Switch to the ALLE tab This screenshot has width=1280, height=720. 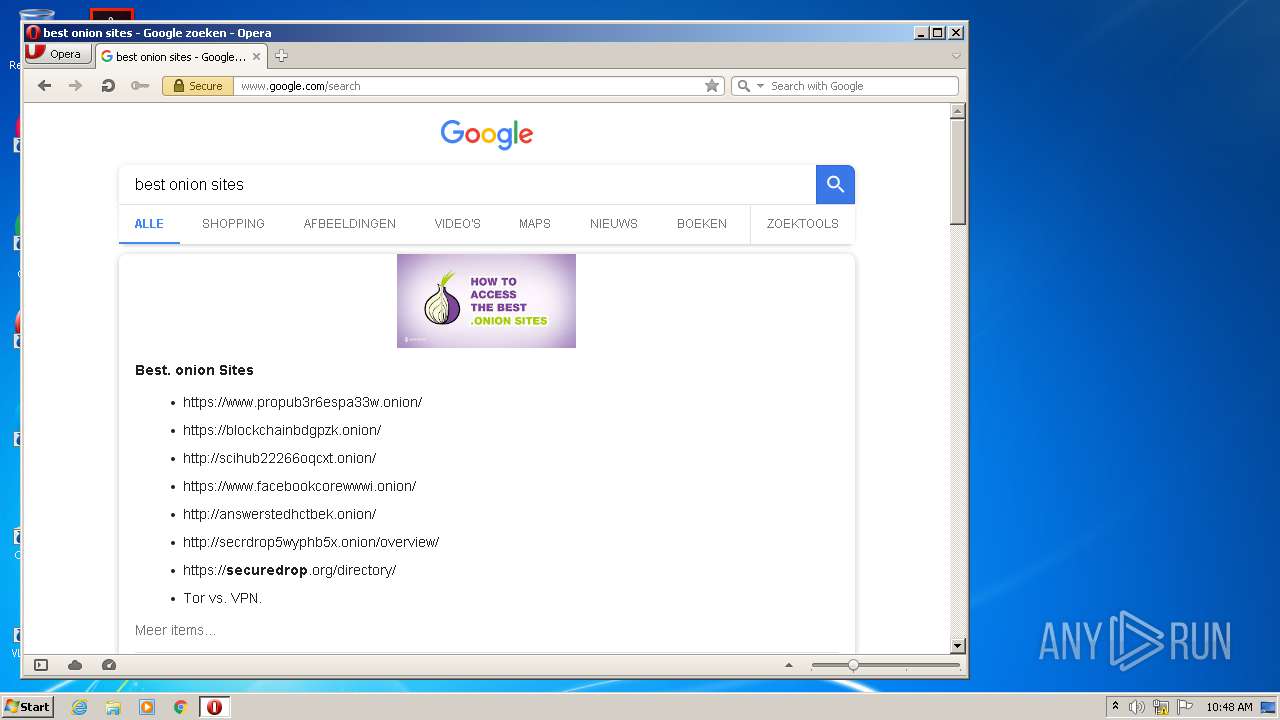pos(149,224)
